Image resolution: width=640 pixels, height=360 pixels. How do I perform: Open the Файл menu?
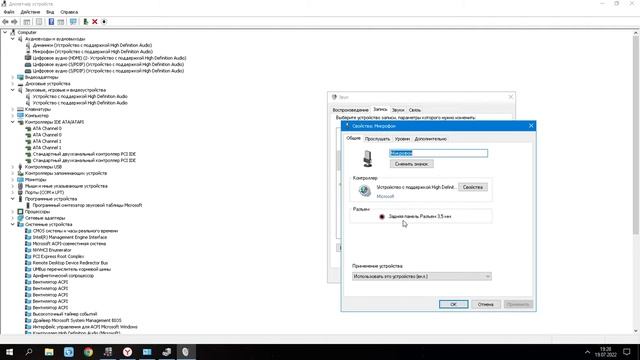(x=9, y=12)
